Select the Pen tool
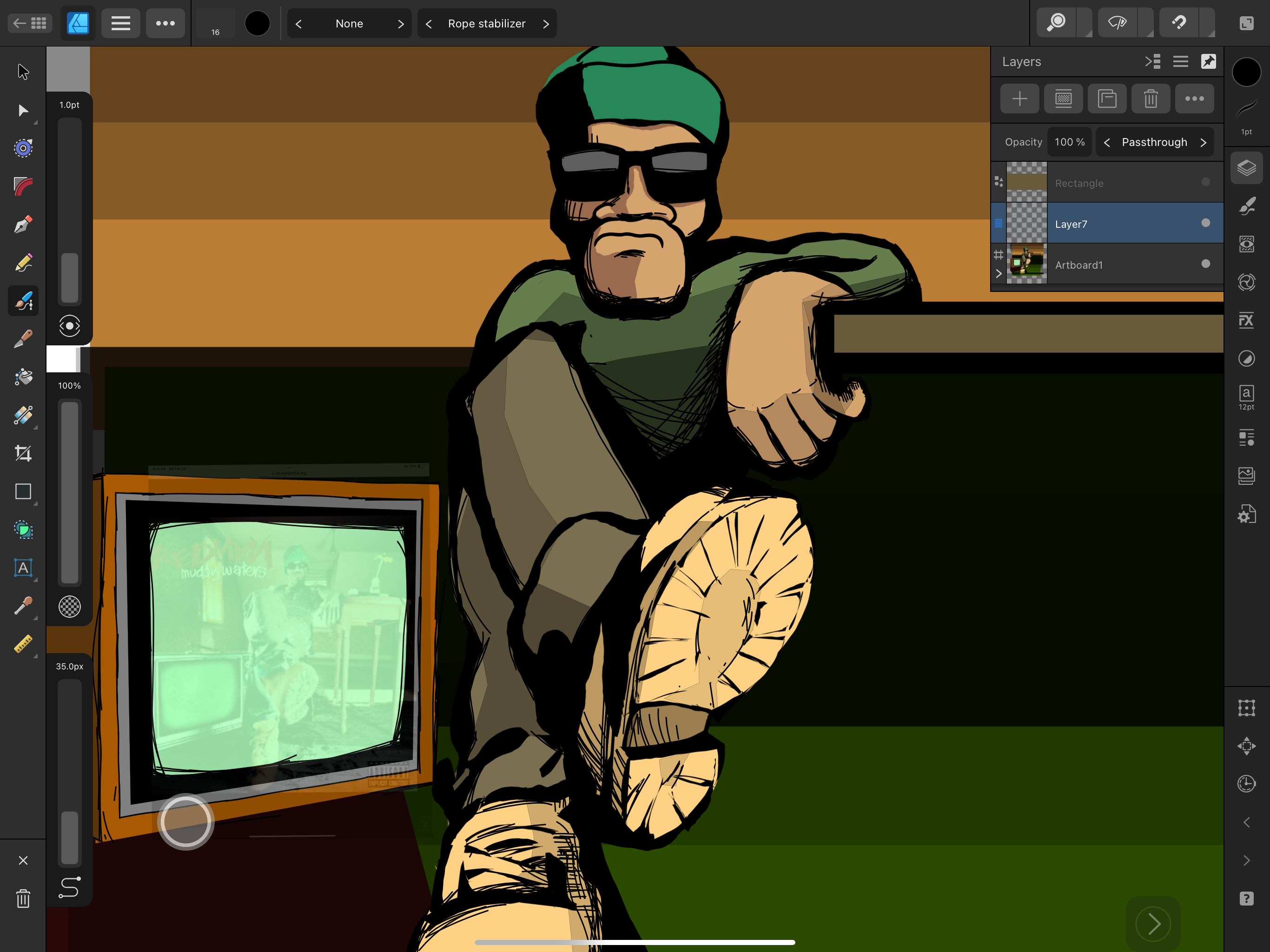The width and height of the screenshot is (1270, 952). (x=23, y=225)
